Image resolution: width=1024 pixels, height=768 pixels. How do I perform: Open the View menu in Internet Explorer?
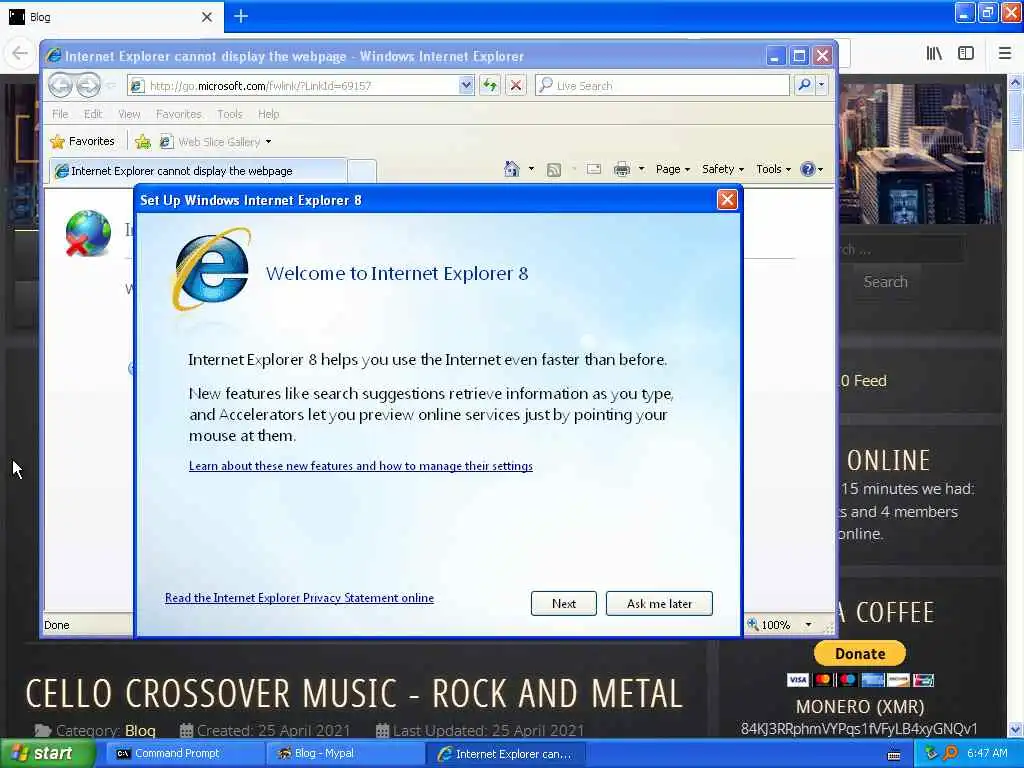129,114
